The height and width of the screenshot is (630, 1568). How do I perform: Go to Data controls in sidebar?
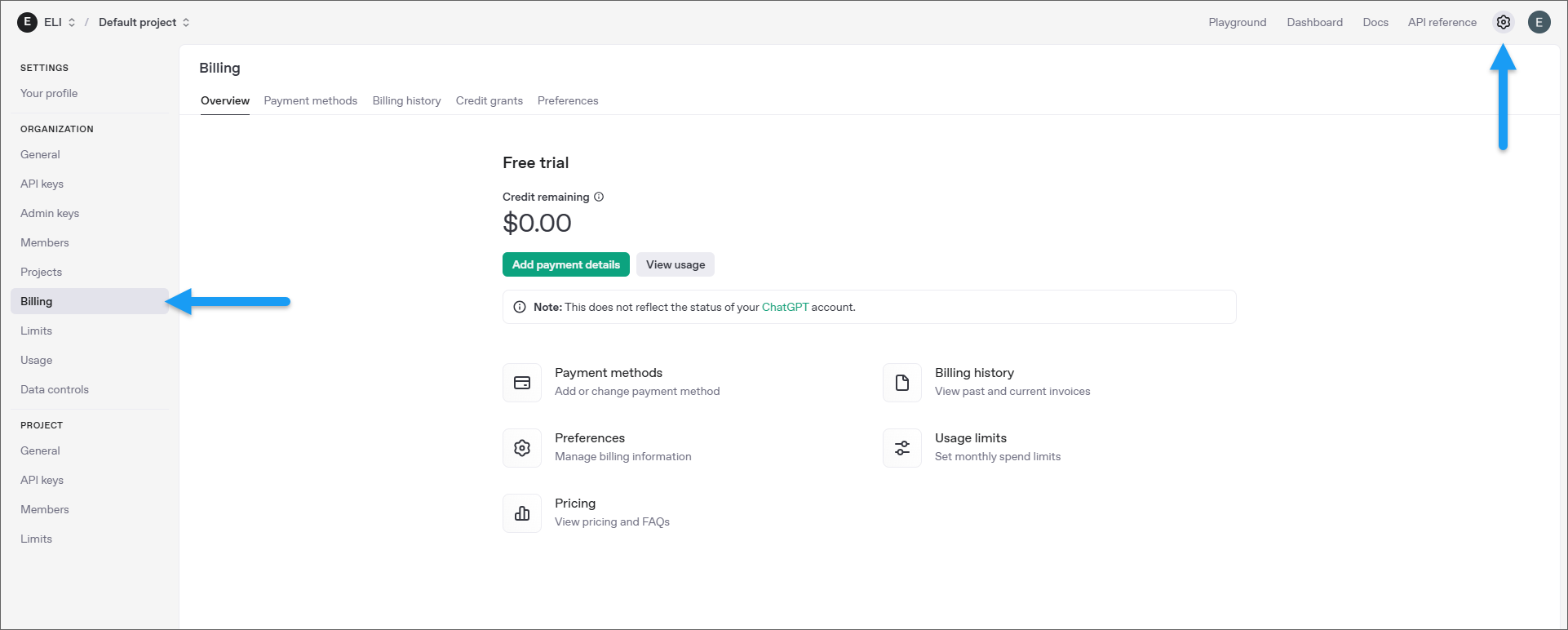coord(55,389)
